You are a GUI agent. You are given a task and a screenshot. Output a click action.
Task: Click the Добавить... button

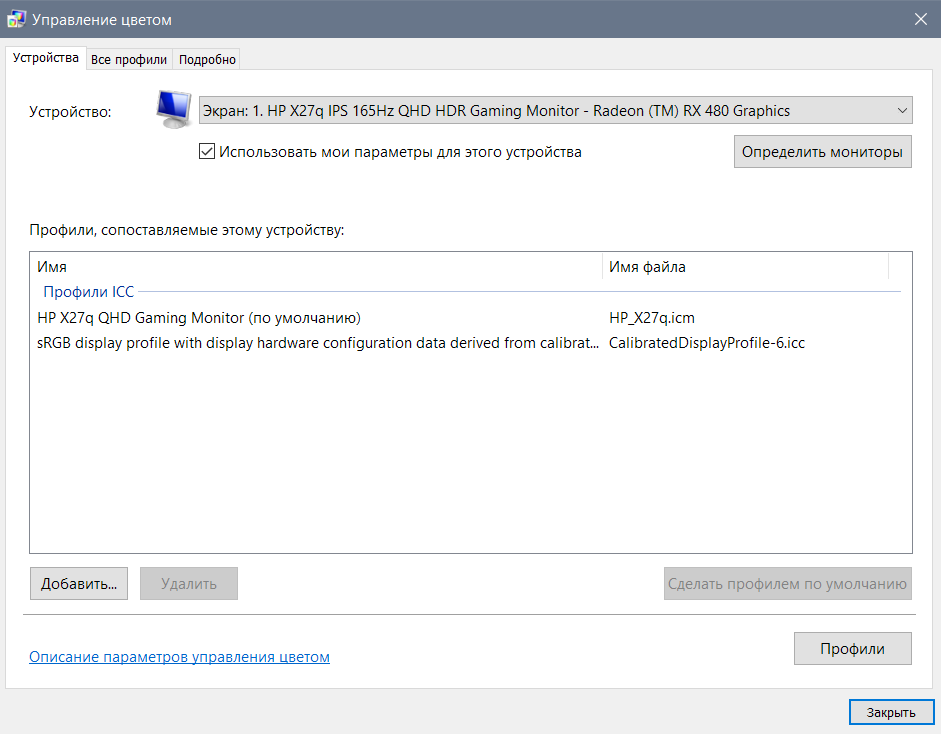click(x=79, y=583)
